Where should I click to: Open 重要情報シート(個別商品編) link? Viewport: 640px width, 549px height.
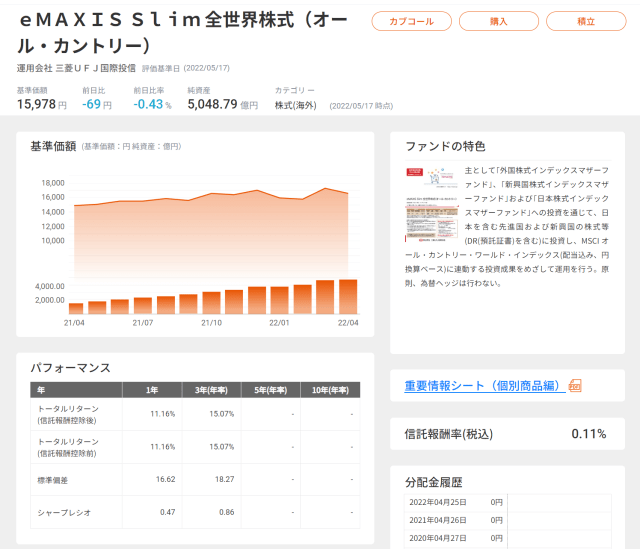tap(485, 386)
